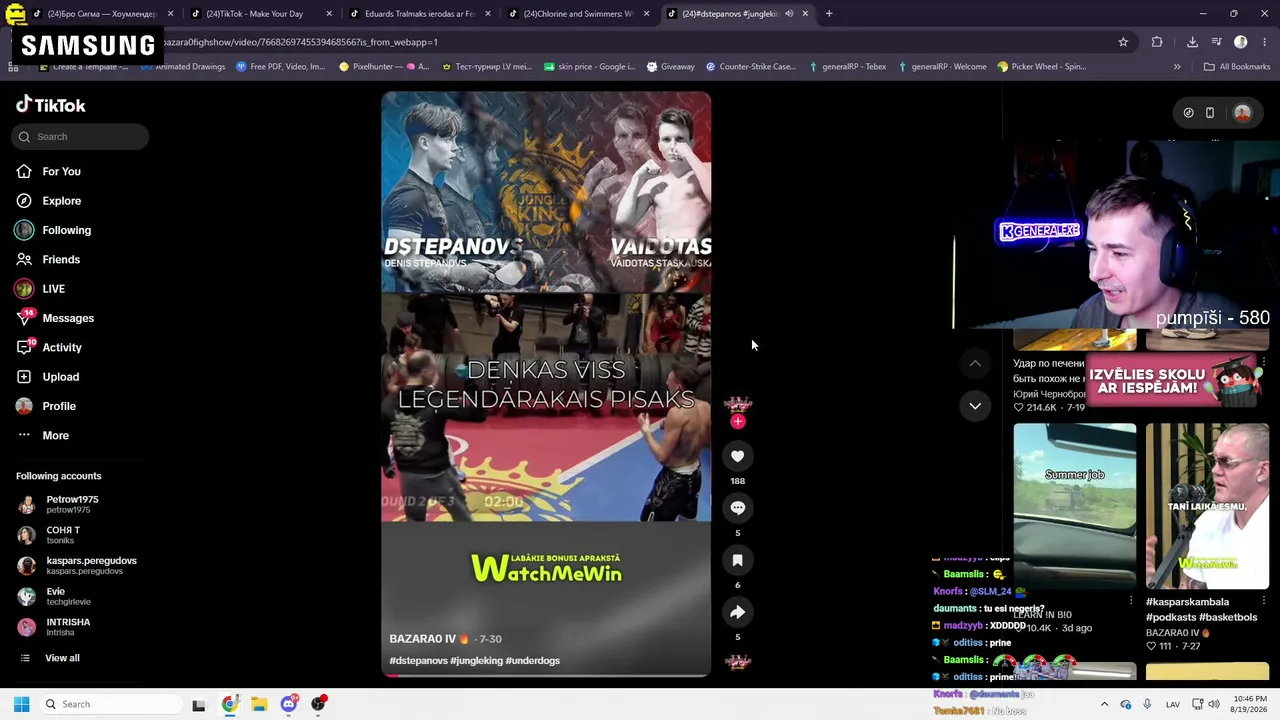Bookmark this page with the star icon
1280x720 pixels.
[1123, 42]
